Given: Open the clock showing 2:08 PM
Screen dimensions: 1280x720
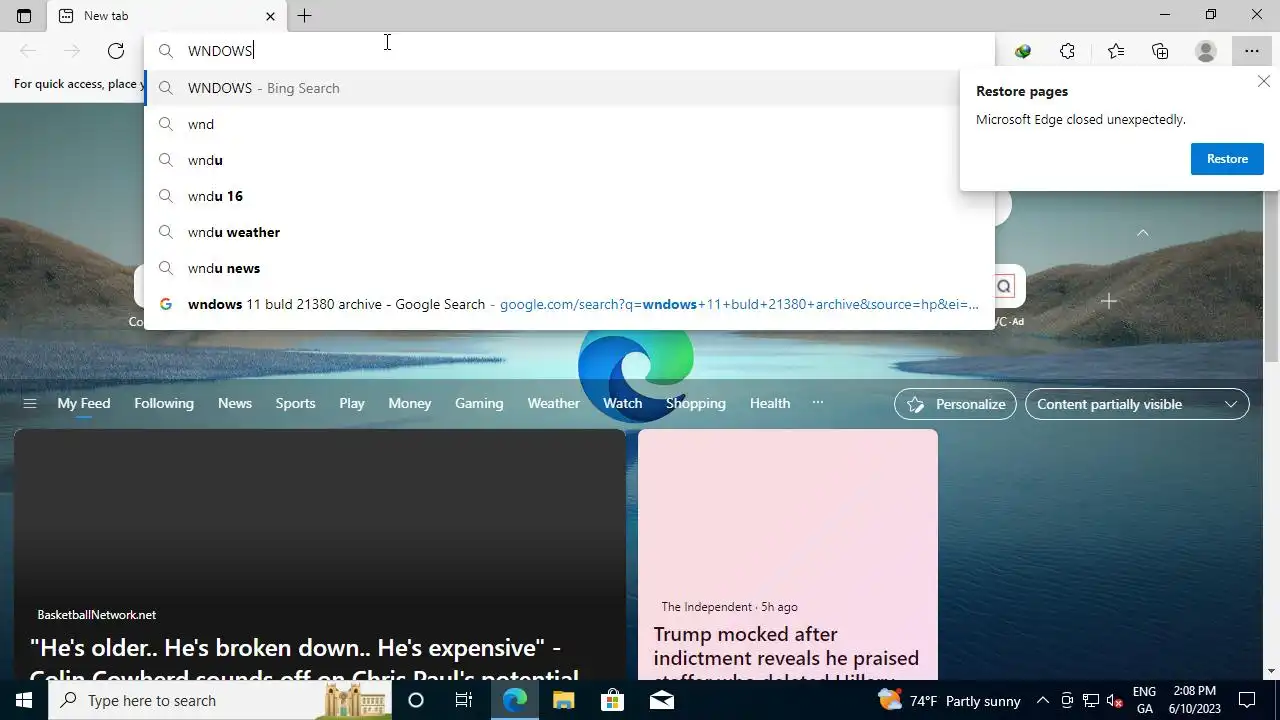Looking at the screenshot, I should [1195, 700].
